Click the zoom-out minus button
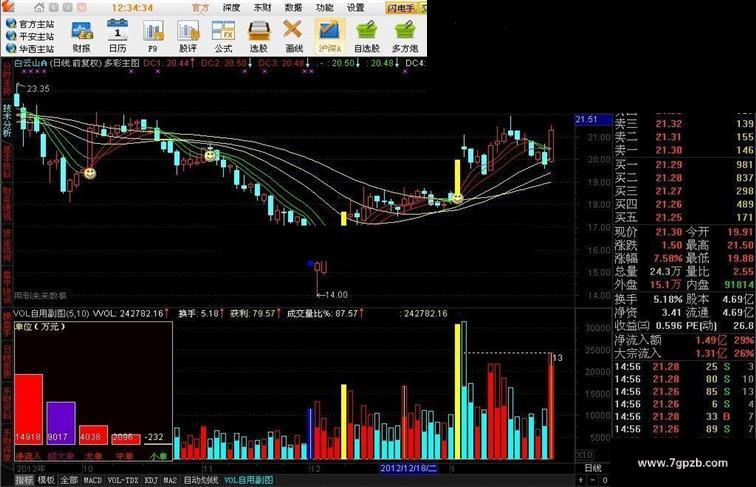This screenshot has width=756, height=487. [x=593, y=480]
